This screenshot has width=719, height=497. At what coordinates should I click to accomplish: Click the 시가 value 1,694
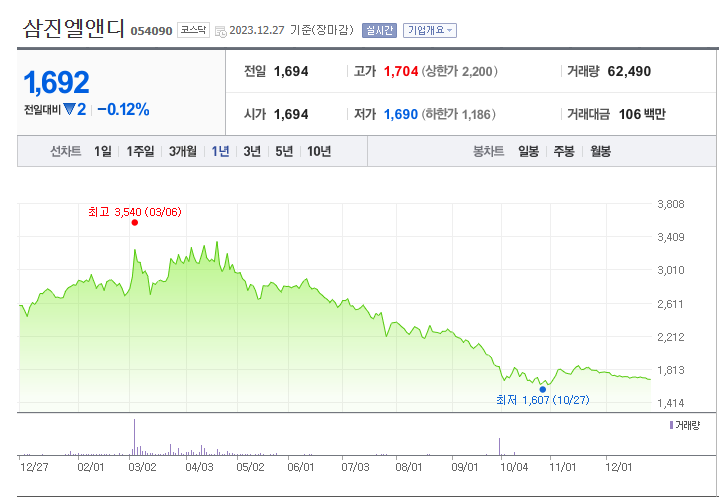click(x=291, y=114)
